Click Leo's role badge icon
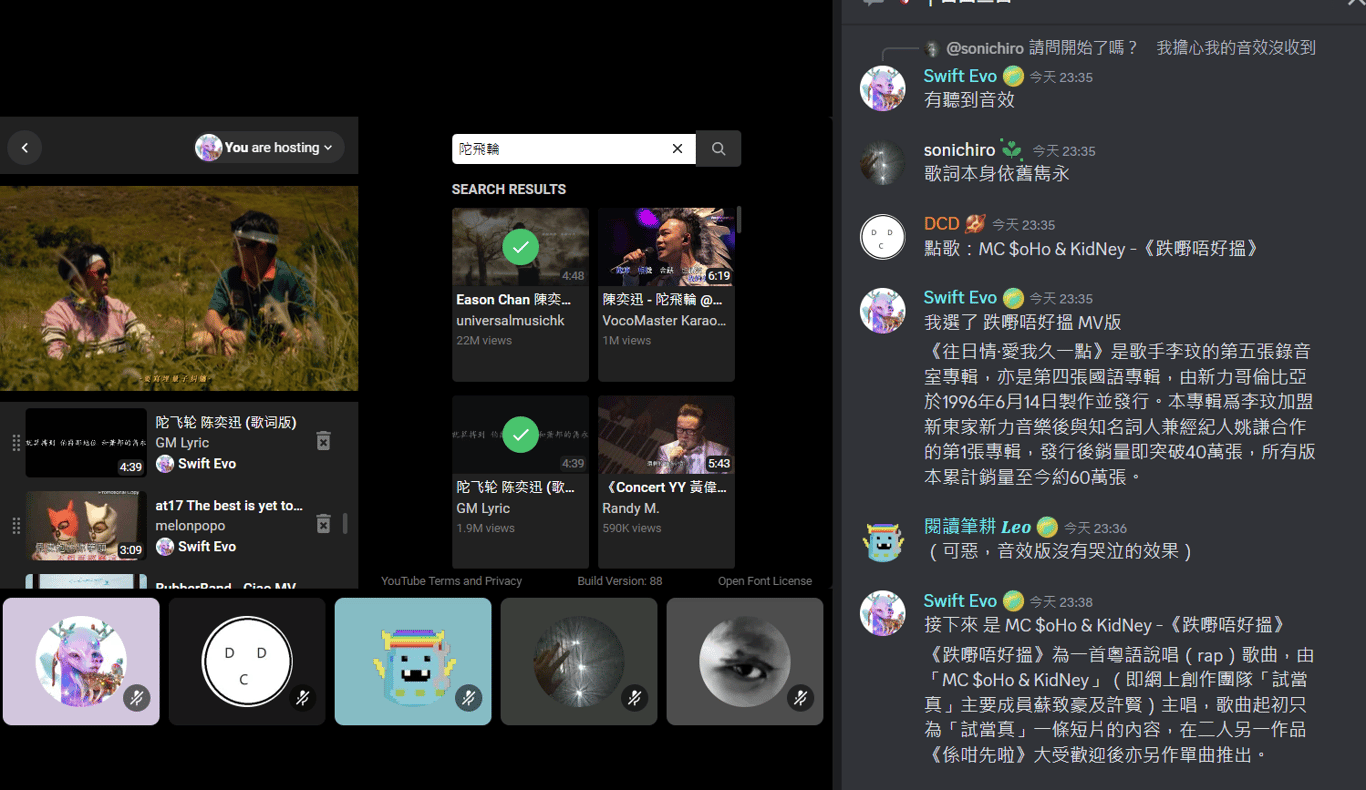This screenshot has height=790, width=1366. coord(1047,527)
